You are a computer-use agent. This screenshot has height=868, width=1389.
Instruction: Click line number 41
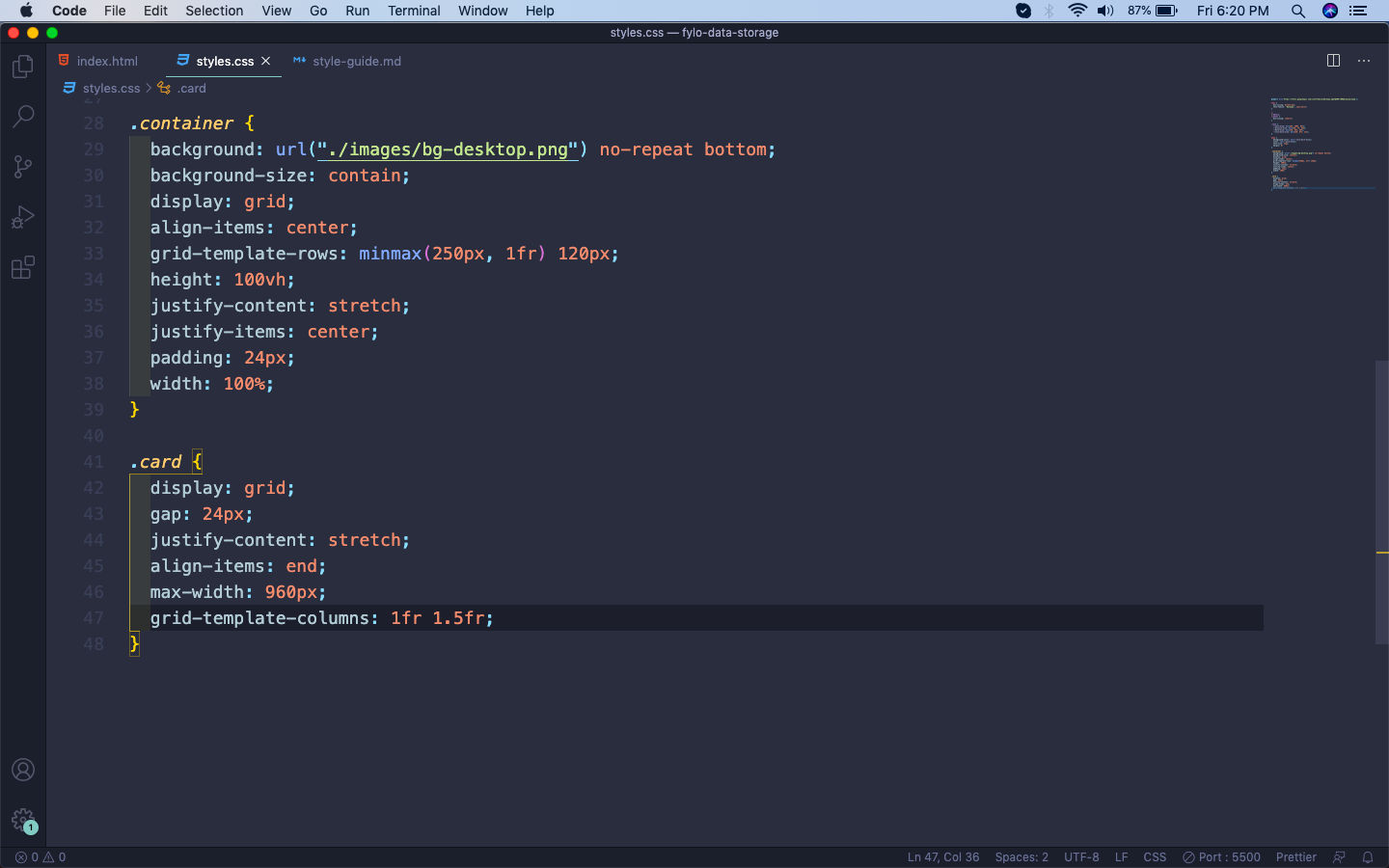pyautogui.click(x=94, y=462)
